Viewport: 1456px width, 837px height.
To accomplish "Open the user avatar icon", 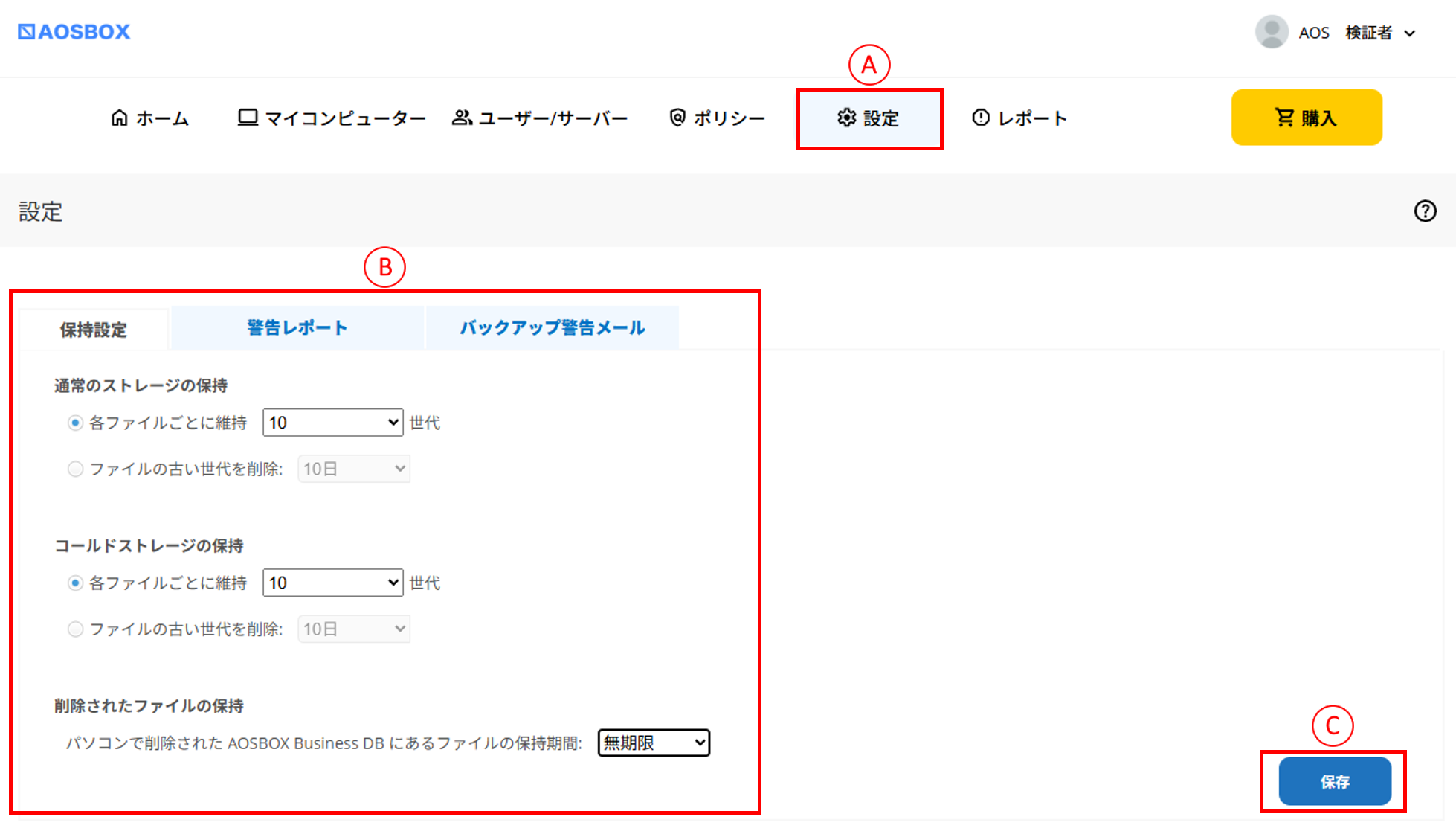I will 1272,32.
